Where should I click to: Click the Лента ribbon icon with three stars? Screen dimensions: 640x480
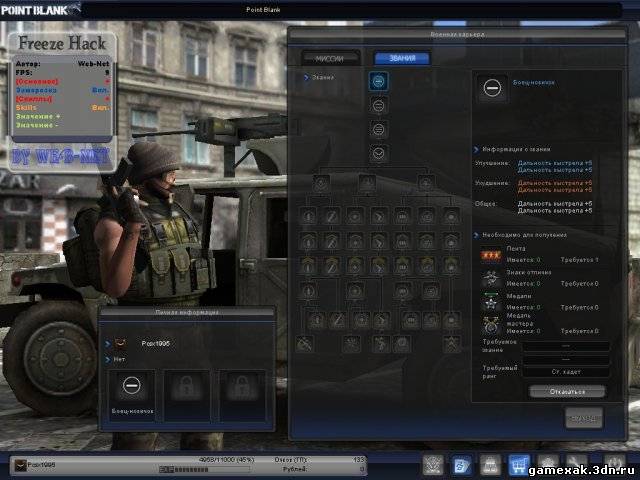[x=491, y=256]
